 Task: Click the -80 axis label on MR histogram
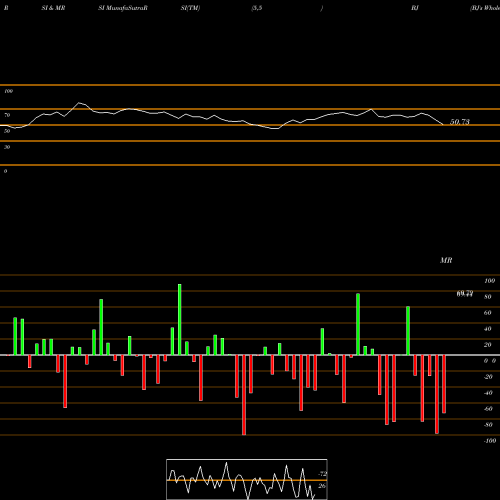pyautogui.click(x=488, y=425)
